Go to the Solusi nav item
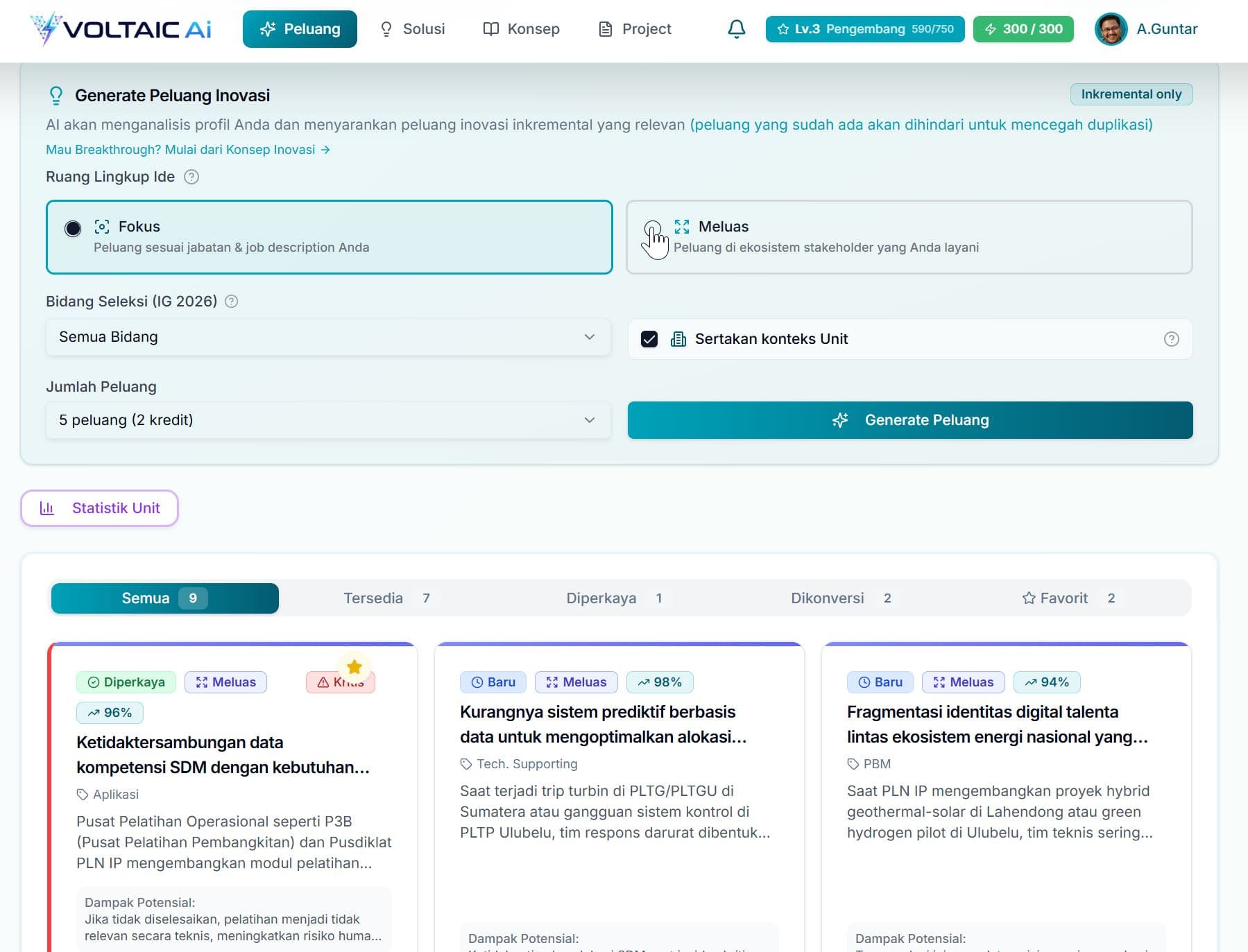This screenshot has width=1248, height=952. coord(413,29)
